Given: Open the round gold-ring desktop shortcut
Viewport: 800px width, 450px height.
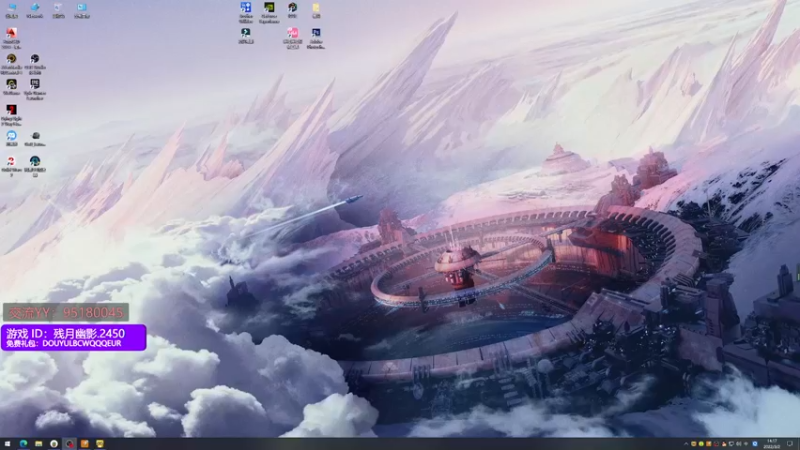Looking at the screenshot, I should tap(11, 64).
